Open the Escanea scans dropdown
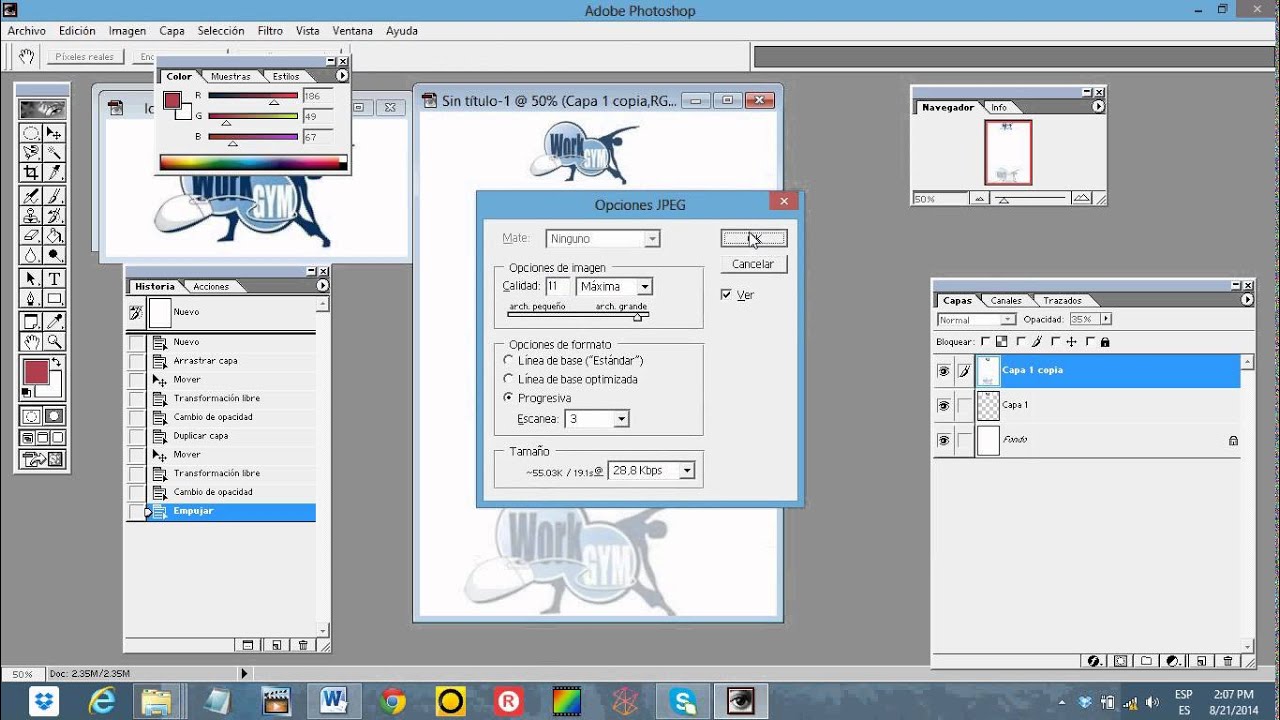The height and width of the screenshot is (720, 1280). [621, 419]
